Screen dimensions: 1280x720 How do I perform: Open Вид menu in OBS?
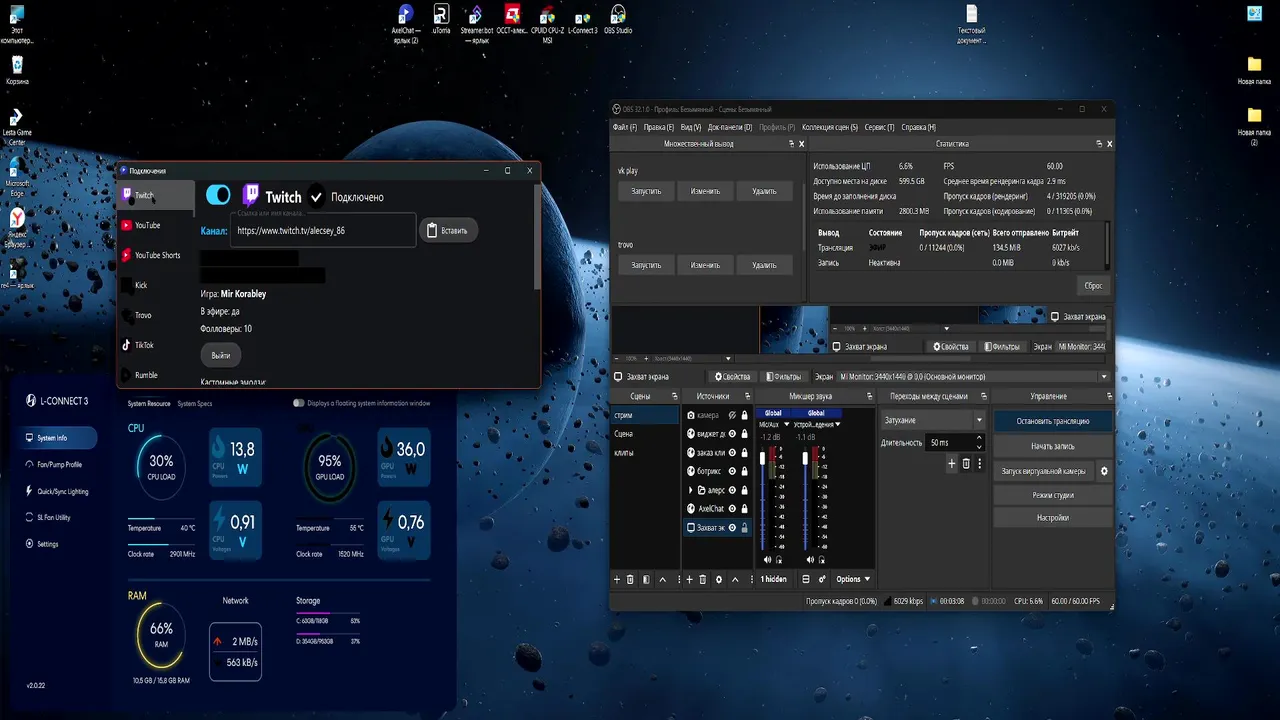coord(691,127)
